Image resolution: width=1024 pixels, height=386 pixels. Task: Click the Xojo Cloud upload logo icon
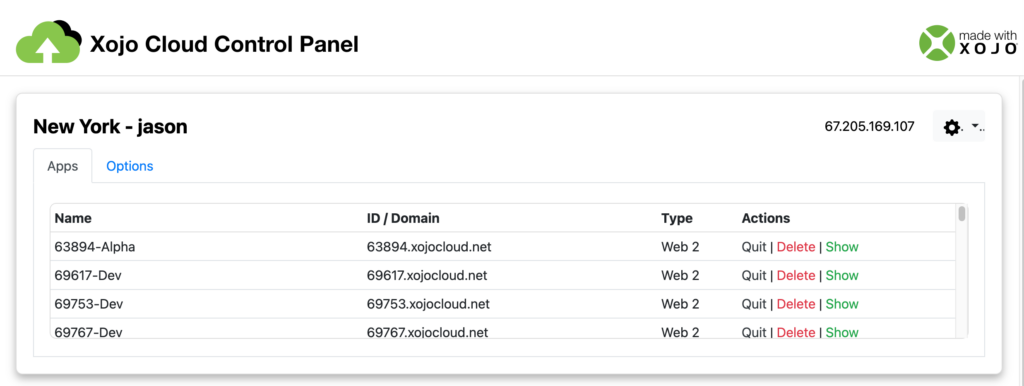tap(49, 41)
